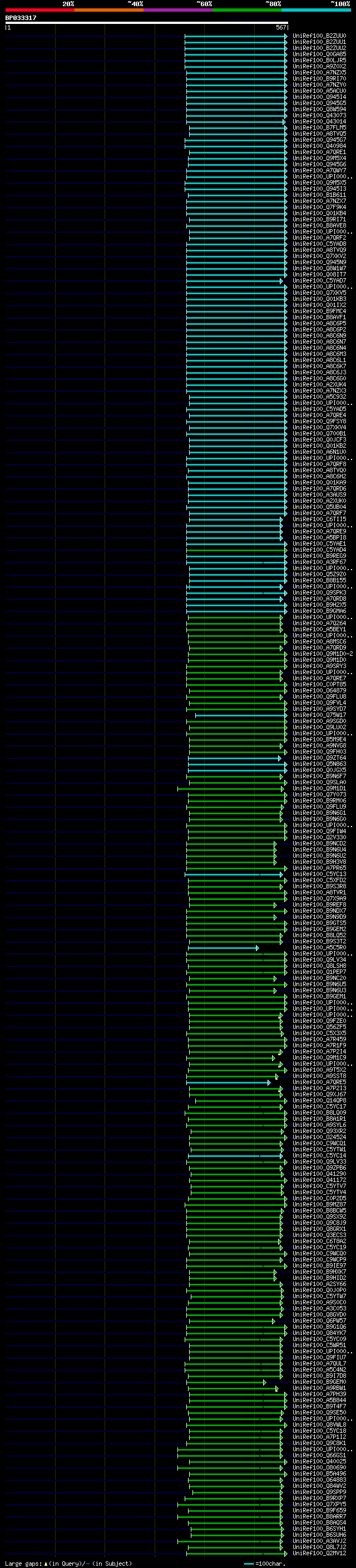Select the query name BP033317

pyautogui.click(x=21, y=18)
